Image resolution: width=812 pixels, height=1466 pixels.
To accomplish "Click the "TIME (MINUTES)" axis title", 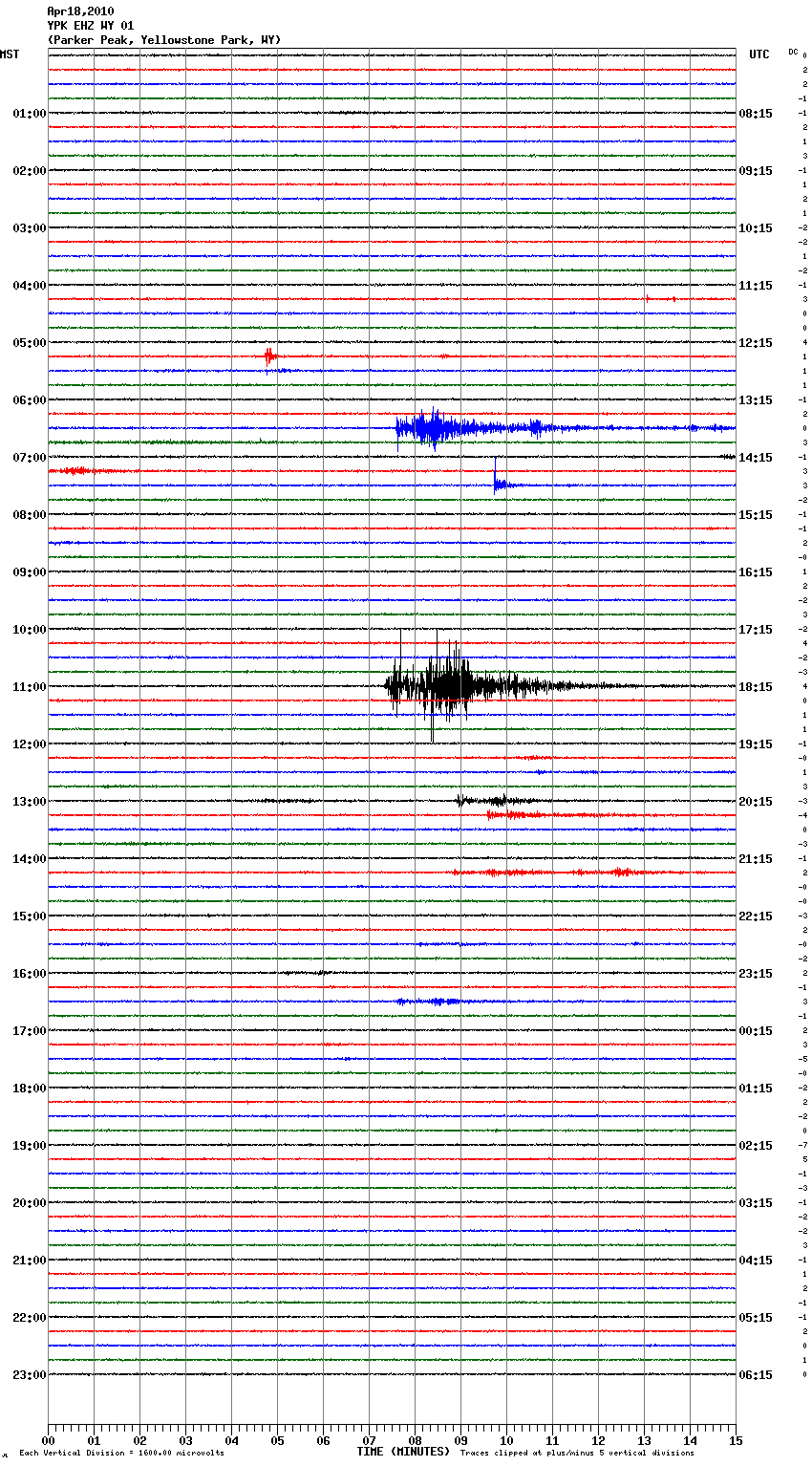I will point(403,1452).
